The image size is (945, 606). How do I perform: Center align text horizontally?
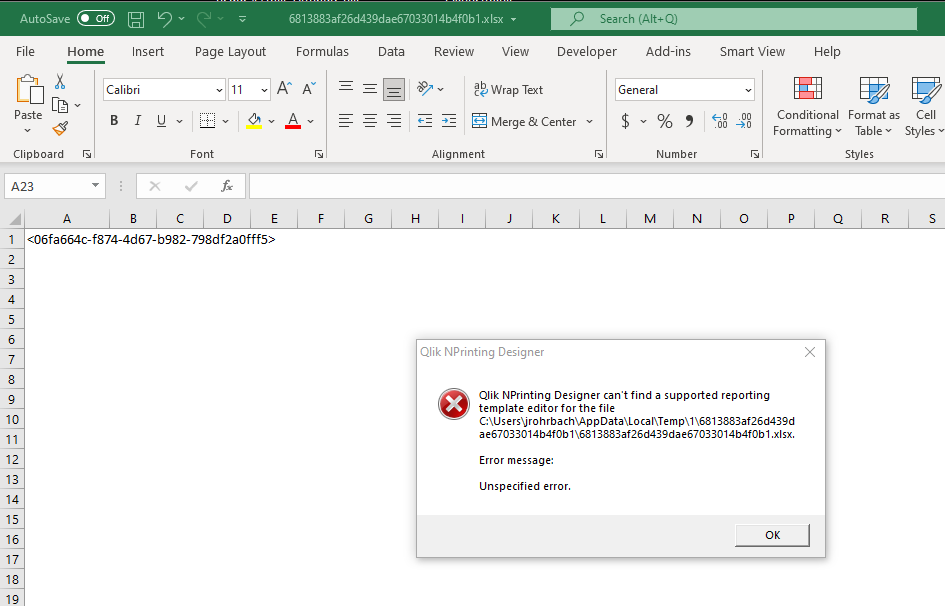pos(370,121)
